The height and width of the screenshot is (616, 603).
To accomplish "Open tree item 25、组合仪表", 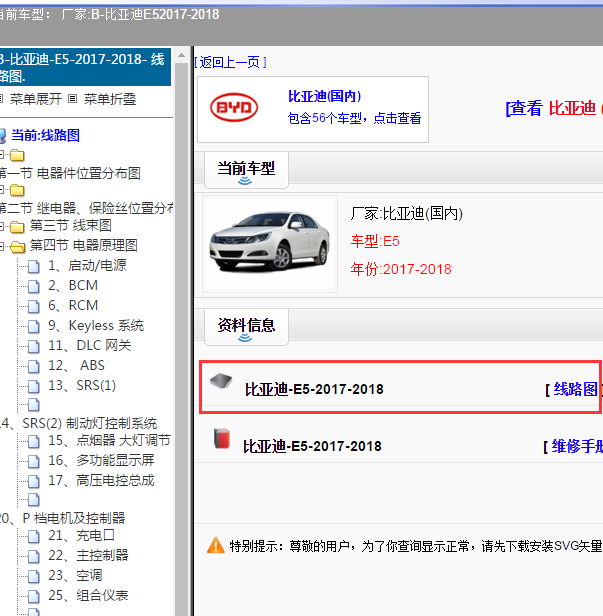I will point(88,596).
